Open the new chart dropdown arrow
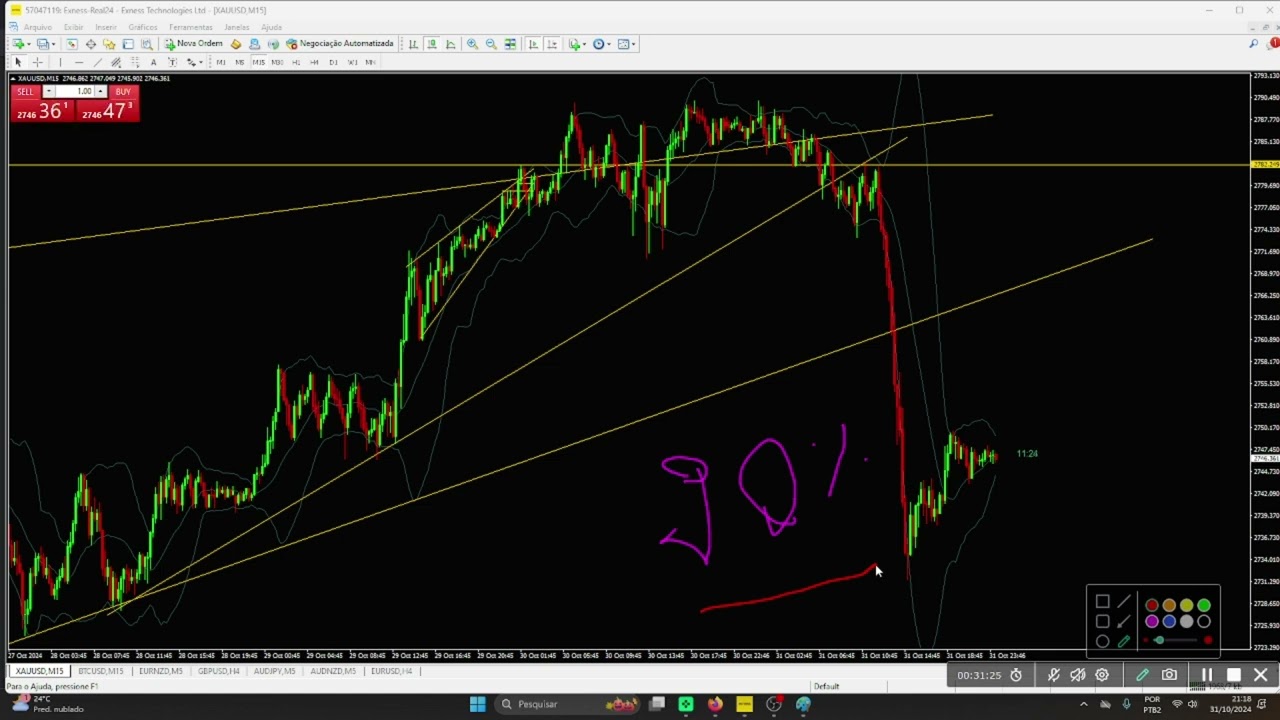 coord(29,44)
